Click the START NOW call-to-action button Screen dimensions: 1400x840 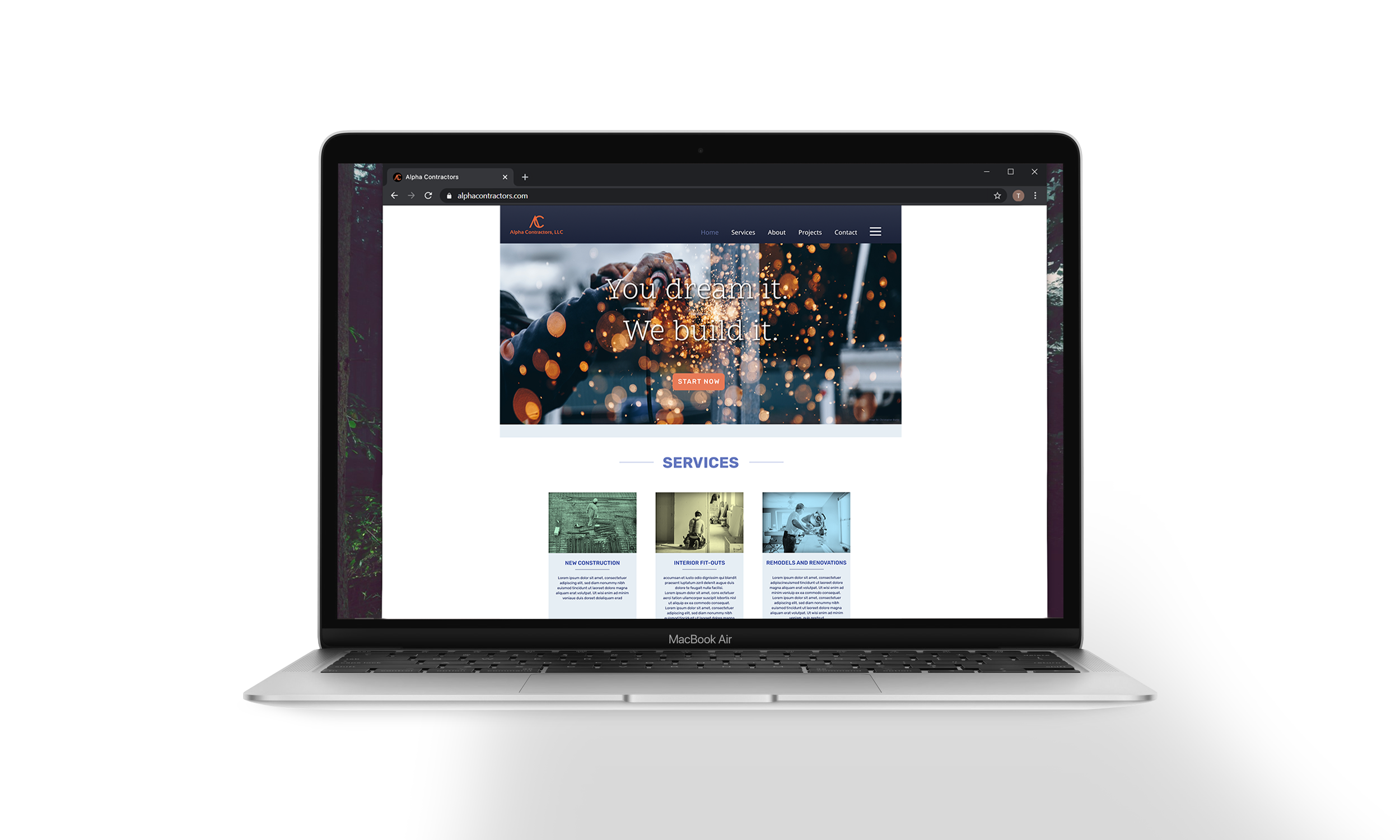(698, 380)
